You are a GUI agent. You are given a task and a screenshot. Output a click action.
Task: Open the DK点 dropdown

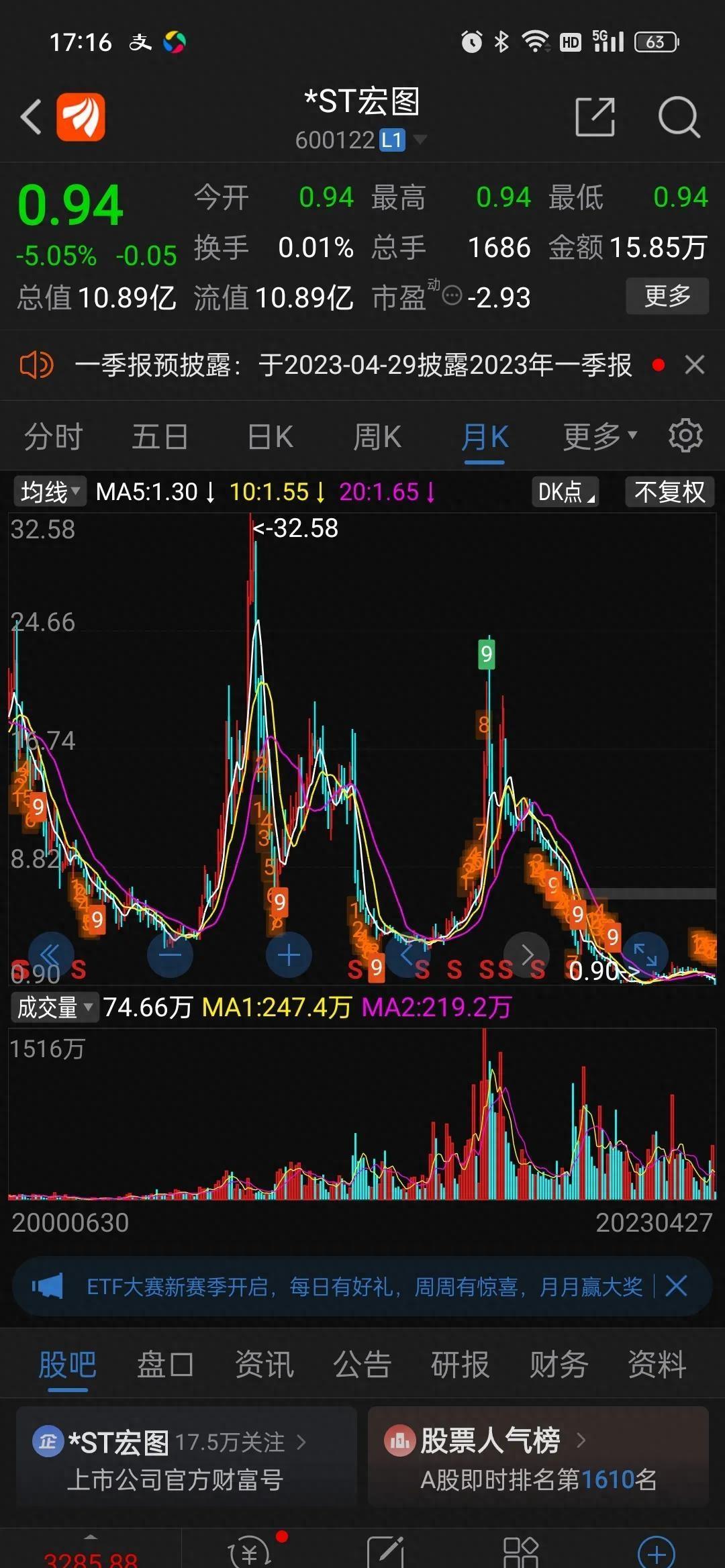[565, 492]
